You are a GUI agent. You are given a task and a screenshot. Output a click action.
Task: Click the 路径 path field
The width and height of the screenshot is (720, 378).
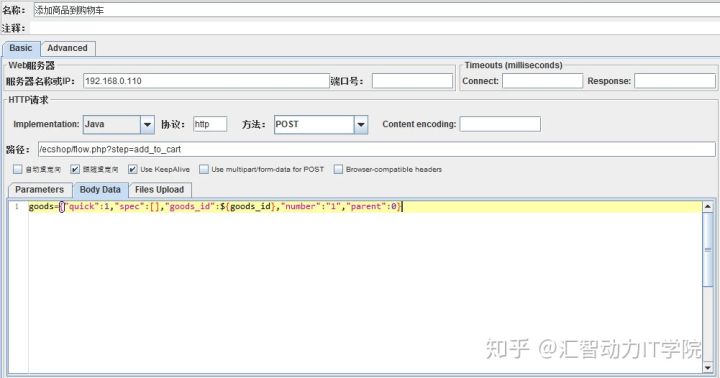pyautogui.click(x=377, y=149)
